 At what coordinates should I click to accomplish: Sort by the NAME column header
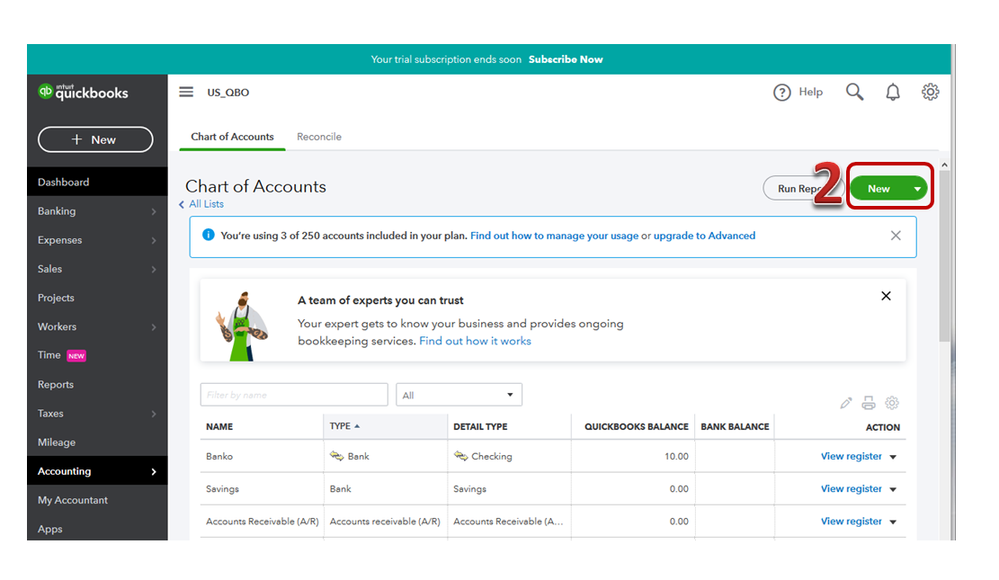tap(219, 426)
